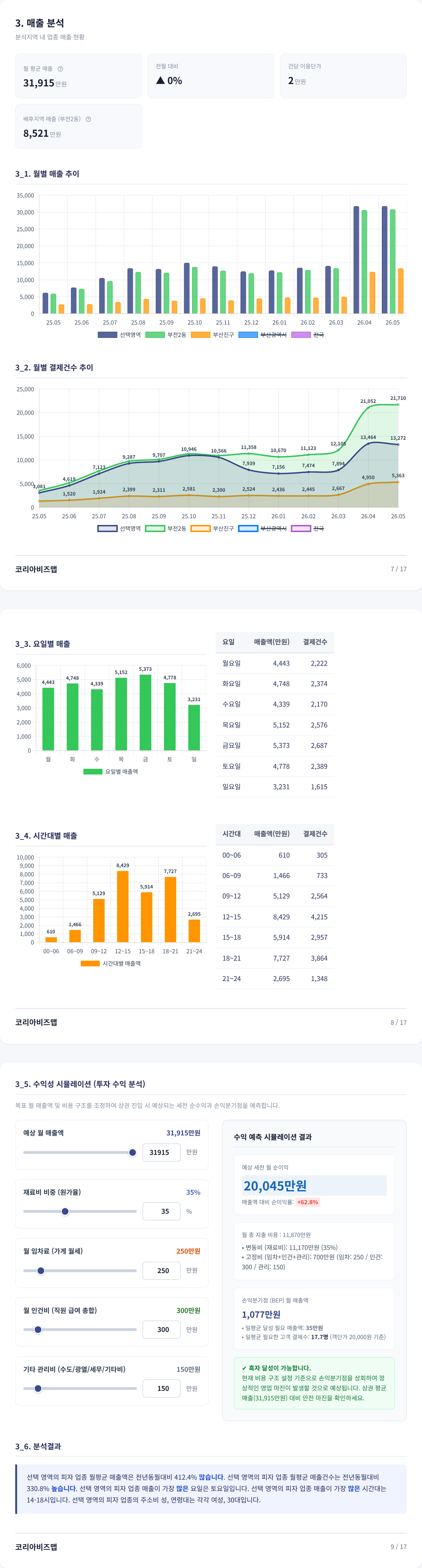Click 3,864 payment count in 18~21 row
Image resolution: width=422 pixels, height=1568 pixels.
(x=319, y=958)
